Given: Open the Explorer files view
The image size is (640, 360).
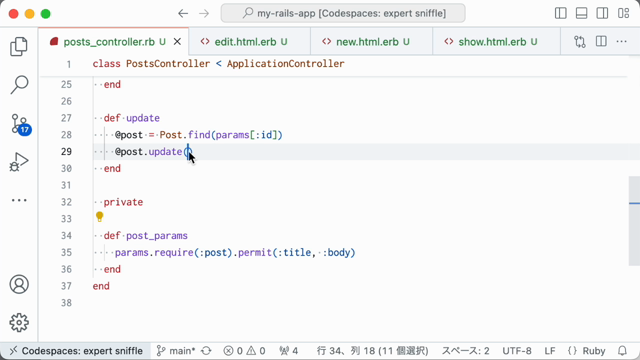Looking at the screenshot, I should click(19, 47).
